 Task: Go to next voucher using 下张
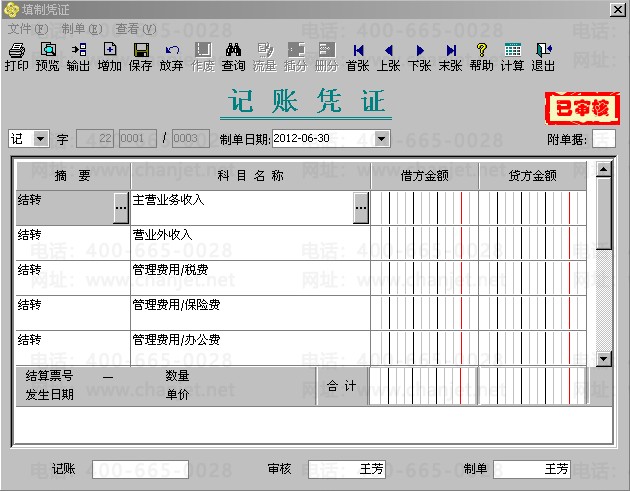pyautogui.click(x=419, y=56)
